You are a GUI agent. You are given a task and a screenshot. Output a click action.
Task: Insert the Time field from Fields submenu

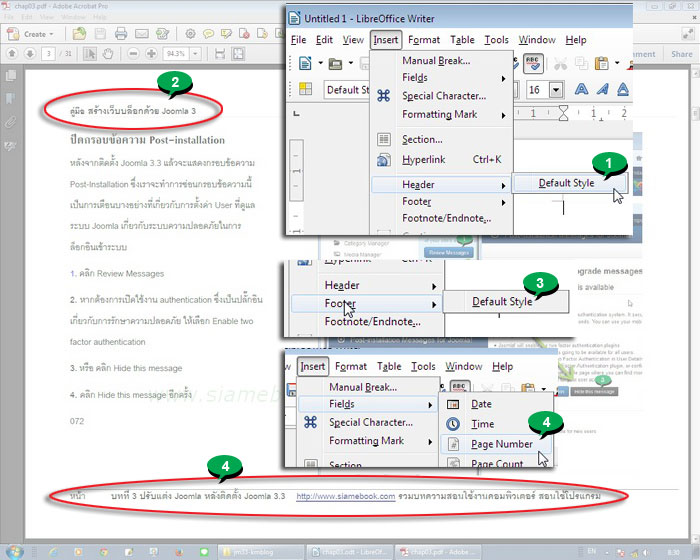pos(496,424)
